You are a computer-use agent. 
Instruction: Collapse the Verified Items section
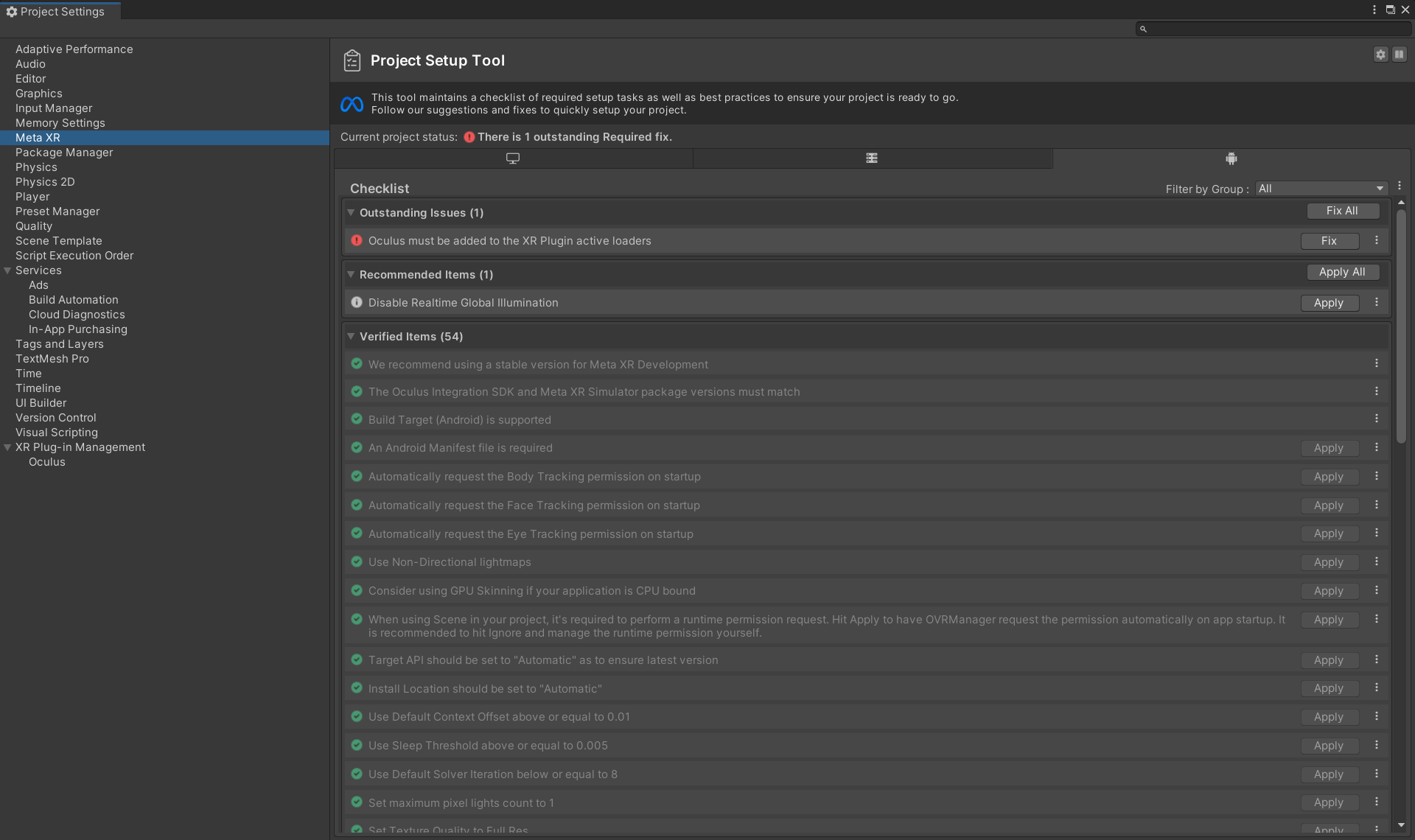[351, 337]
